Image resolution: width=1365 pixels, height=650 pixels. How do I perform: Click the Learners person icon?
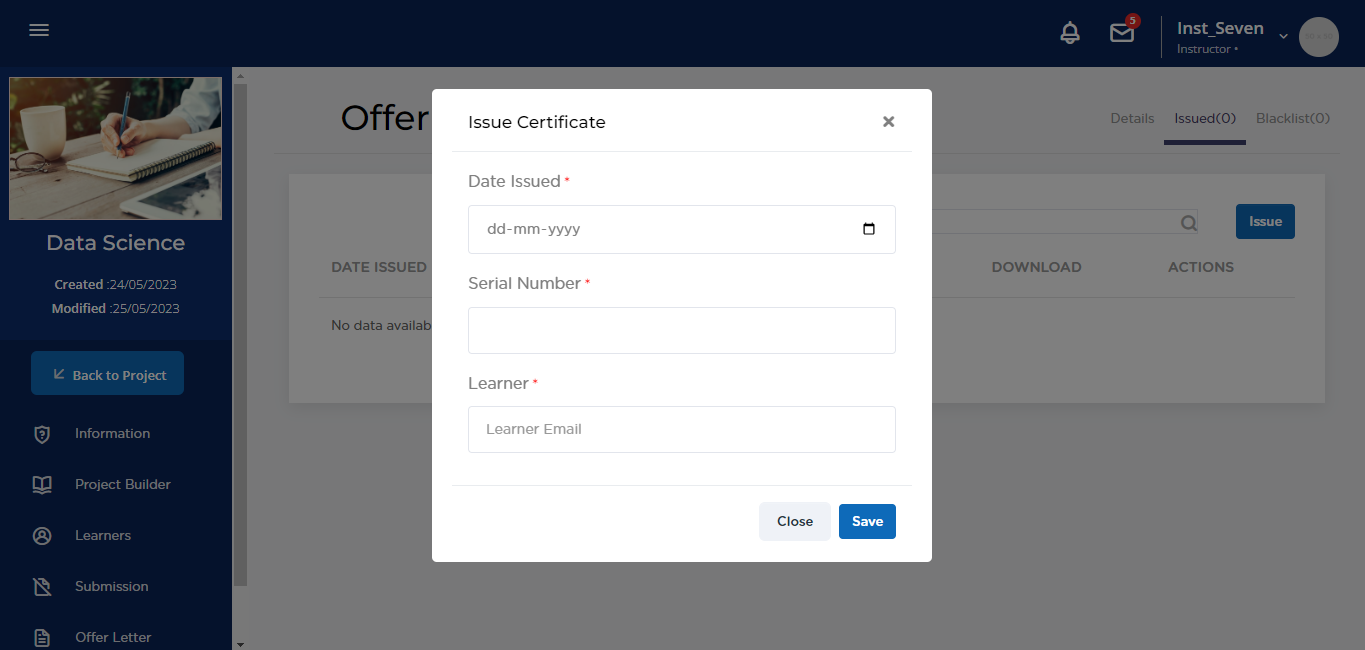pyautogui.click(x=42, y=536)
